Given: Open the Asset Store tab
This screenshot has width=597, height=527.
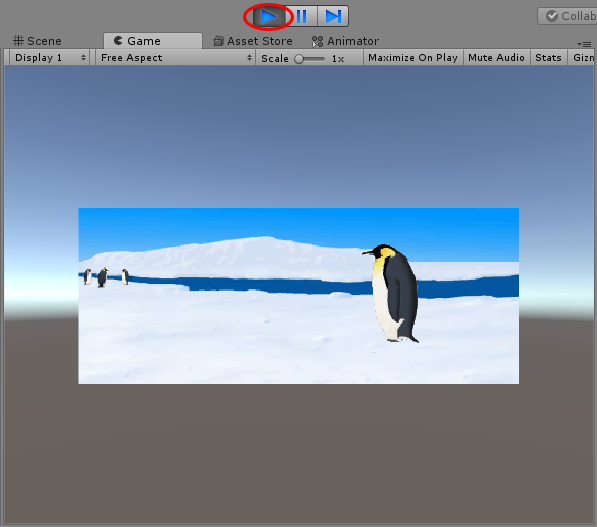Looking at the screenshot, I should (x=253, y=41).
